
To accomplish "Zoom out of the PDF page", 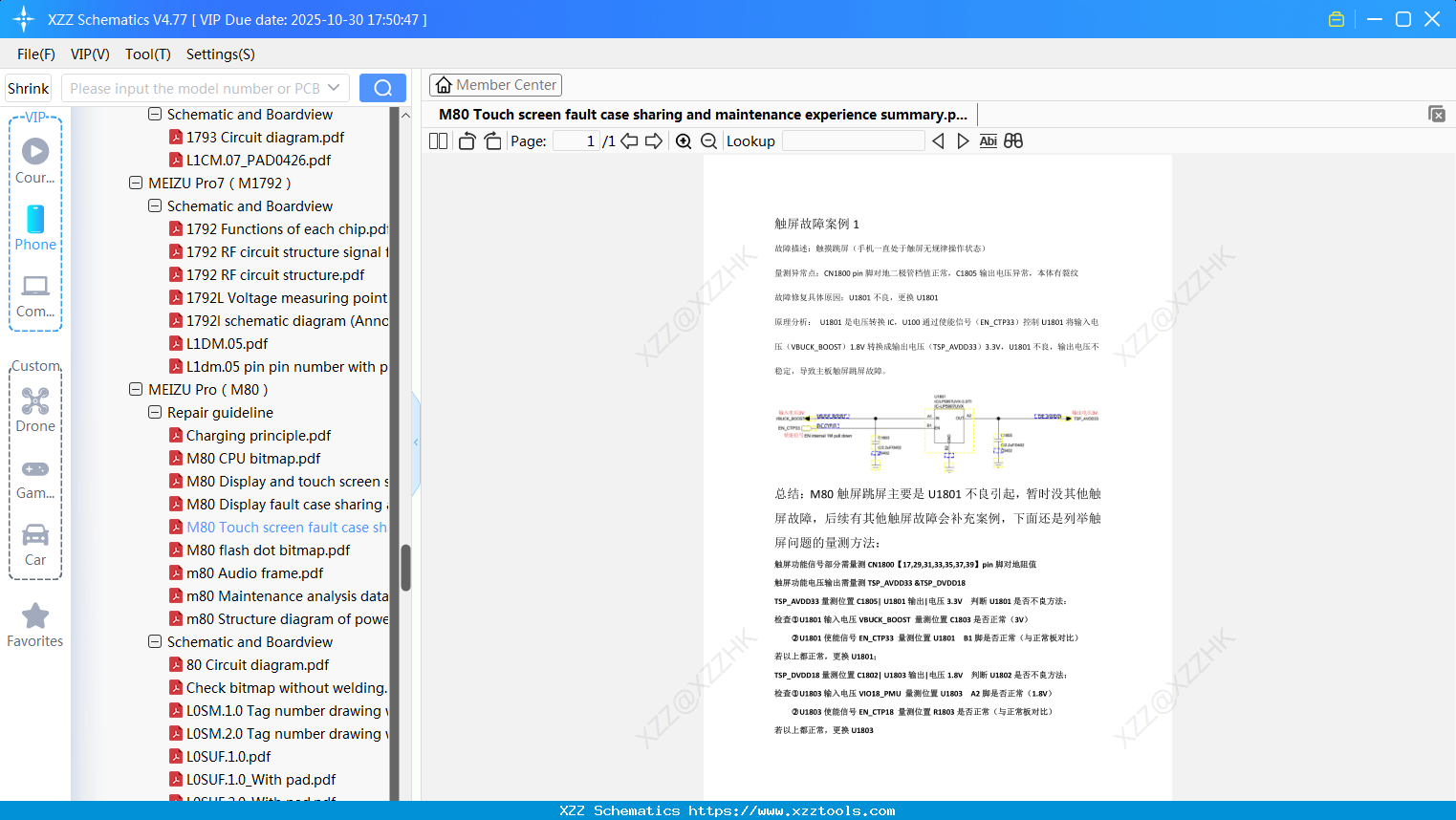I will (x=708, y=140).
